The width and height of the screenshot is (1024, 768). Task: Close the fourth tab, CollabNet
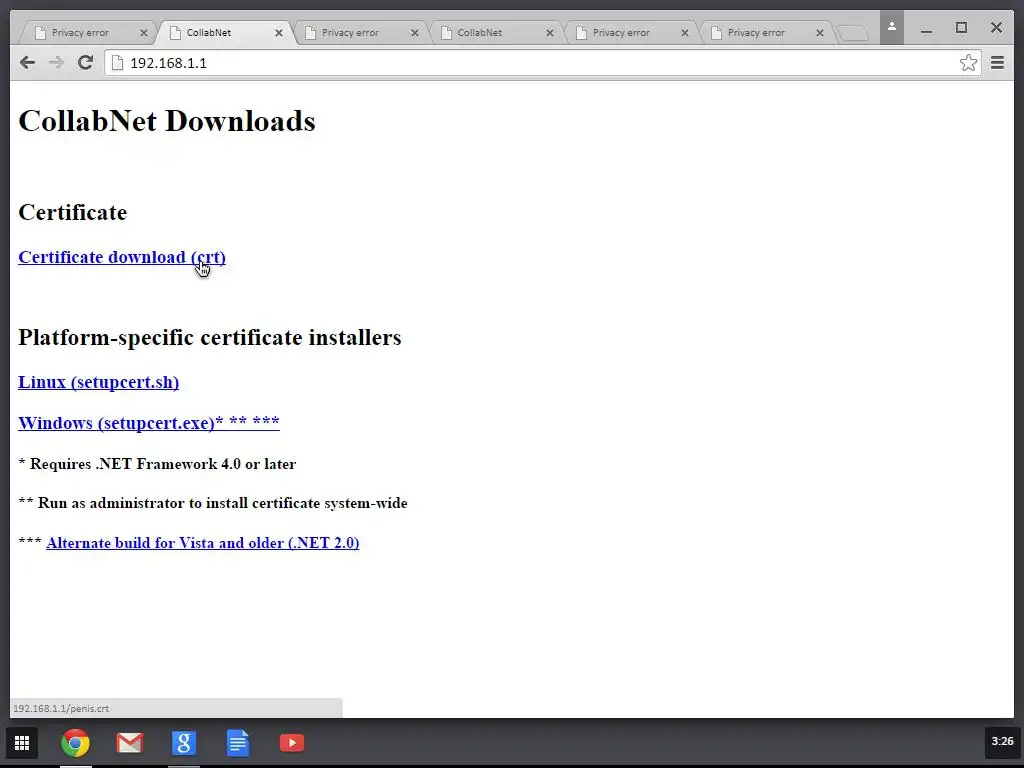(x=550, y=33)
